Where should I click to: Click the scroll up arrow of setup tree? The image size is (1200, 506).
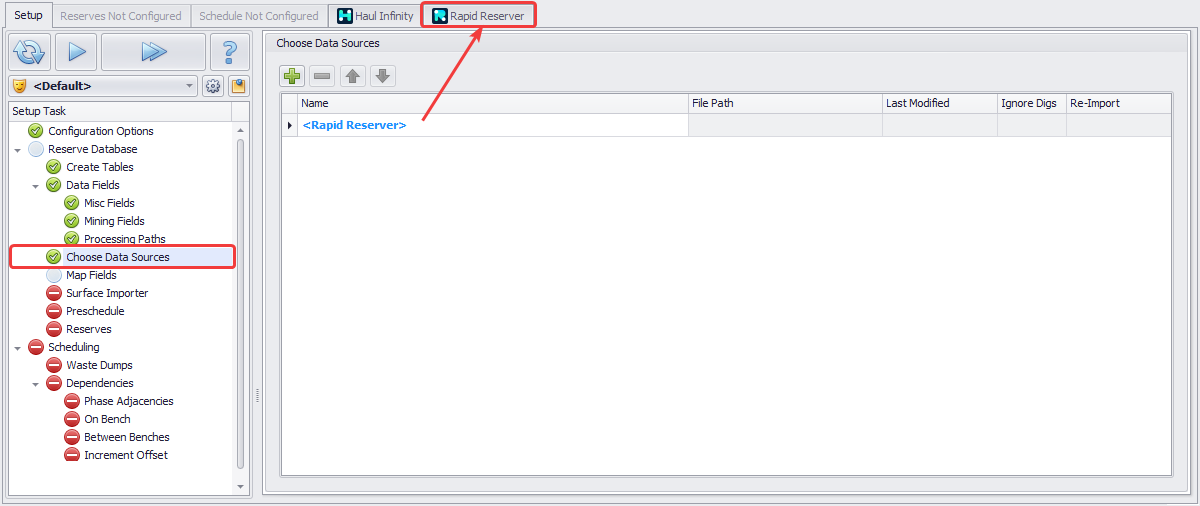[240, 130]
